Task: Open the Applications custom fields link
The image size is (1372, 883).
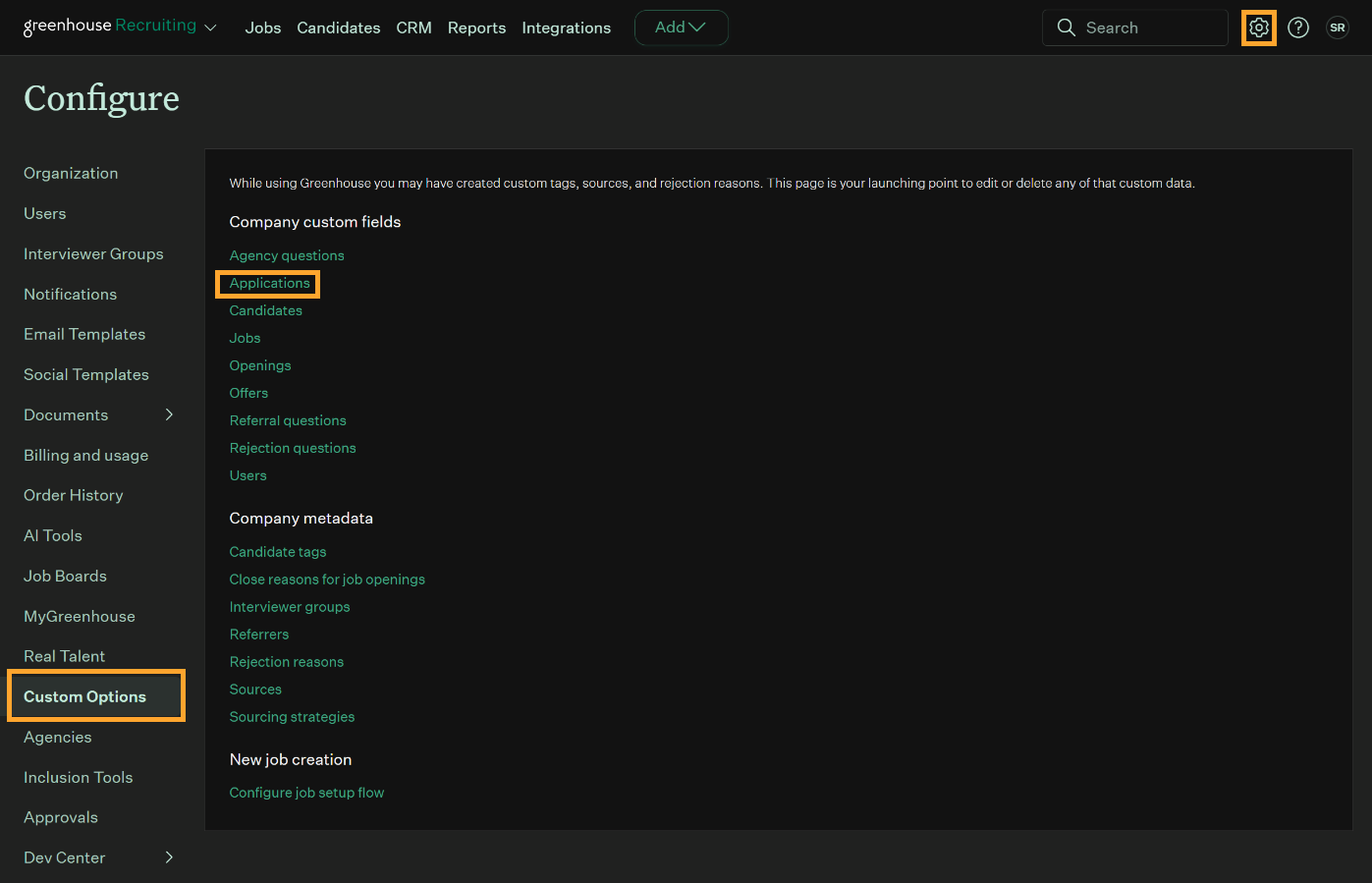Action: coord(269,283)
